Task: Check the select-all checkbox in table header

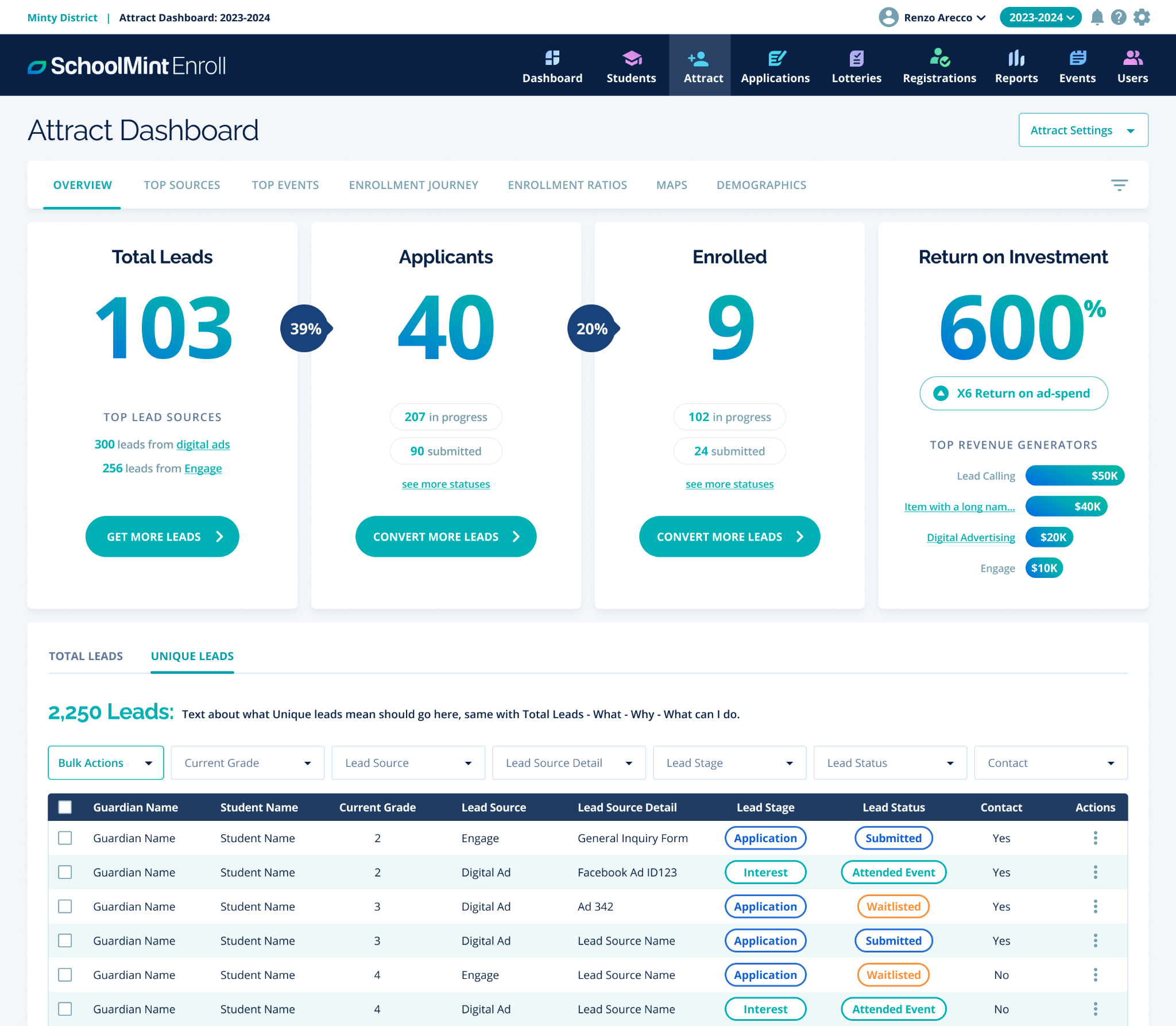Action: pyautogui.click(x=65, y=807)
